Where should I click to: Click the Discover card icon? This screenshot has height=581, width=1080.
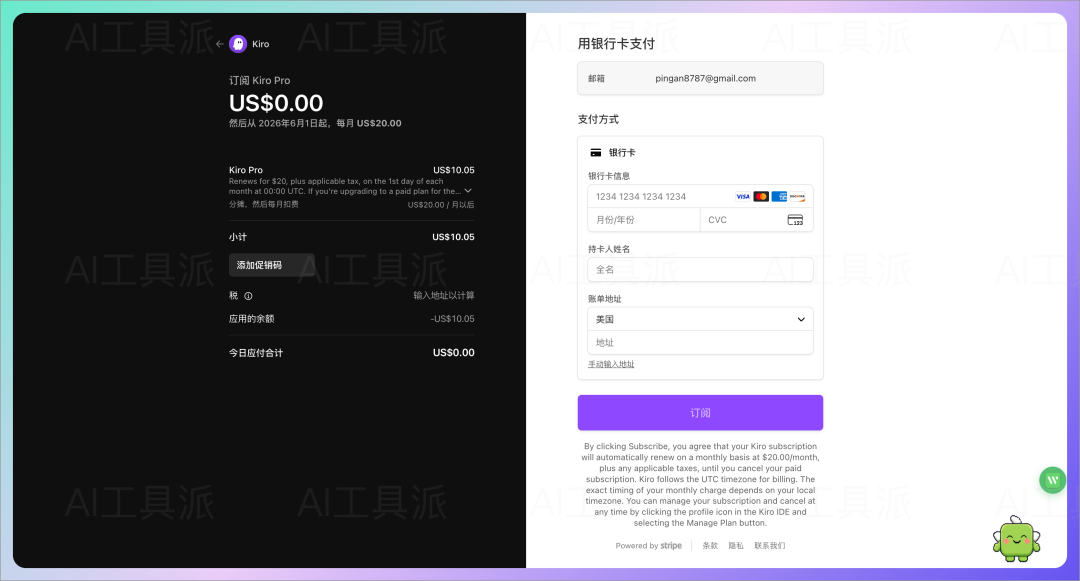797,197
